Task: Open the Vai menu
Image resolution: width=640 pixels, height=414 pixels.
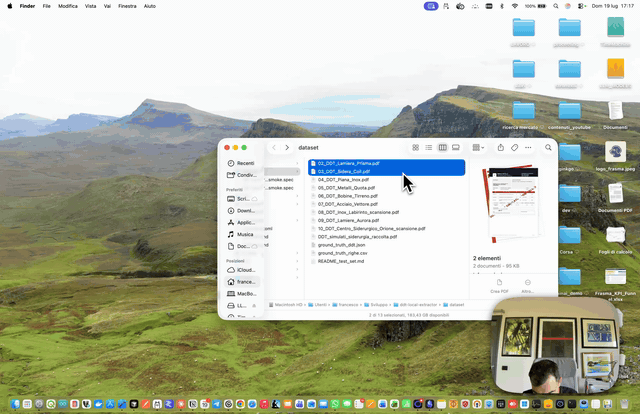Action: coord(107,6)
